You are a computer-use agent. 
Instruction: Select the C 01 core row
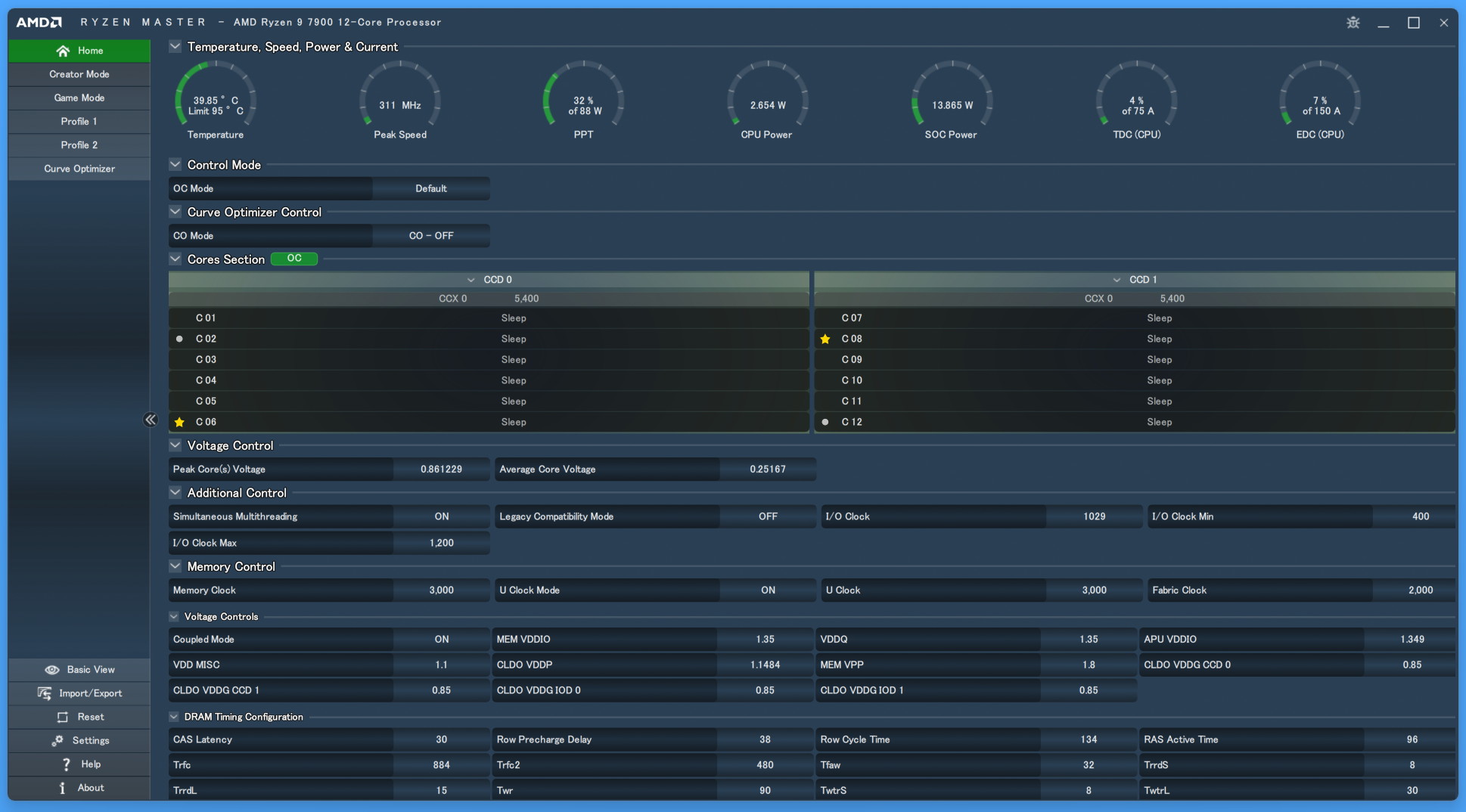coord(489,318)
